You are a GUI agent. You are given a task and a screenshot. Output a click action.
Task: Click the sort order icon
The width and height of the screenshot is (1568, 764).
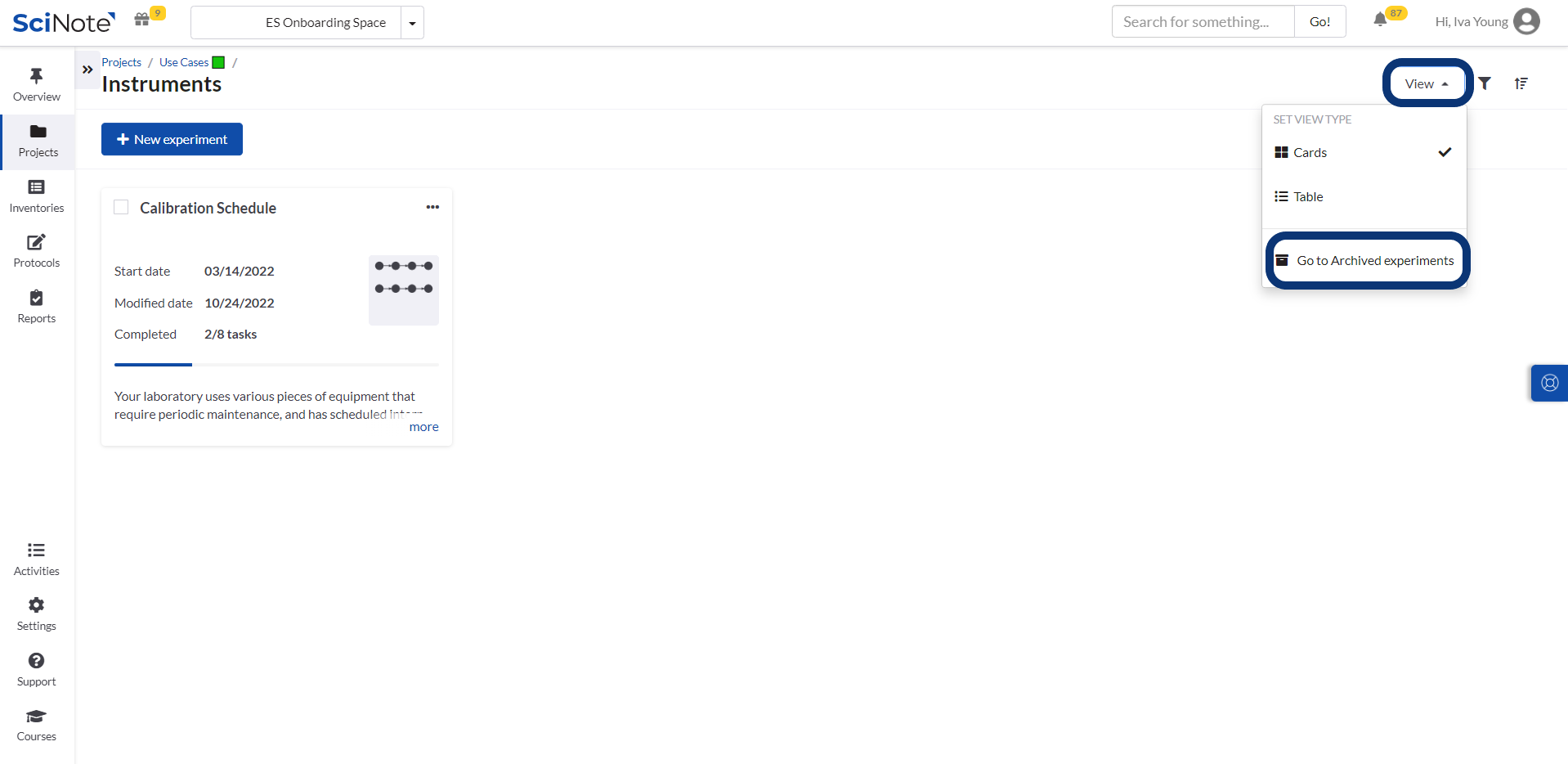(1521, 83)
